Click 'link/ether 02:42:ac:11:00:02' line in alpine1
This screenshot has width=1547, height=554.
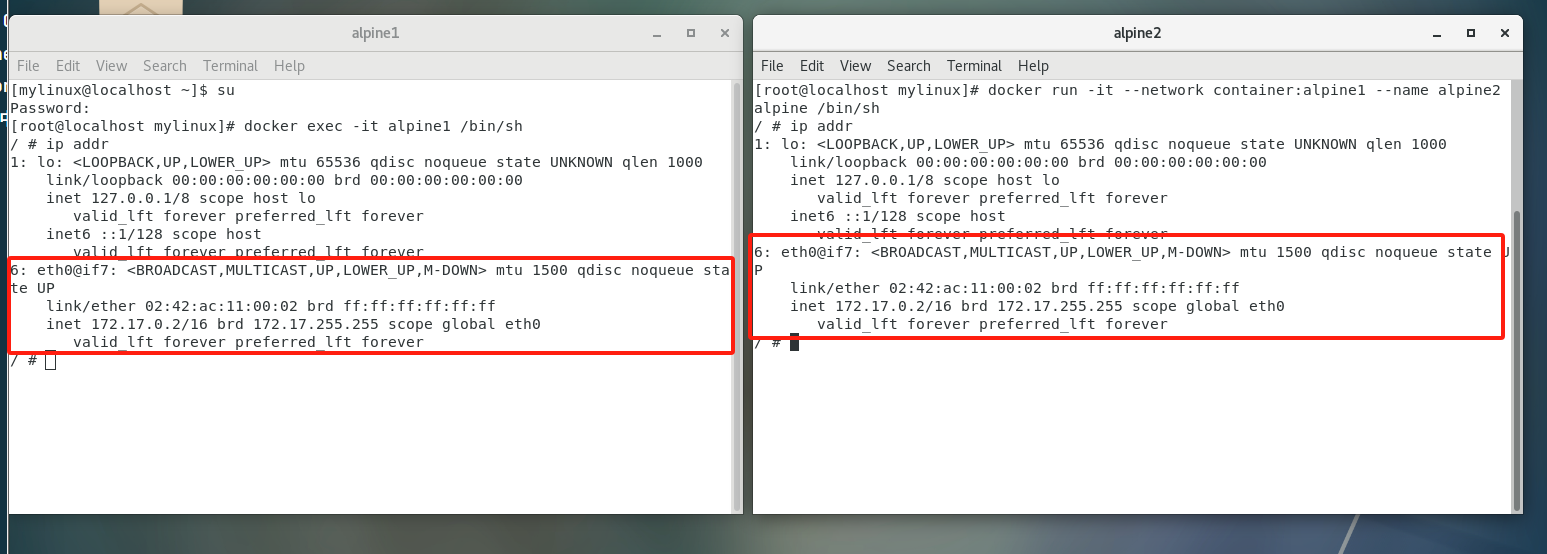click(x=270, y=306)
